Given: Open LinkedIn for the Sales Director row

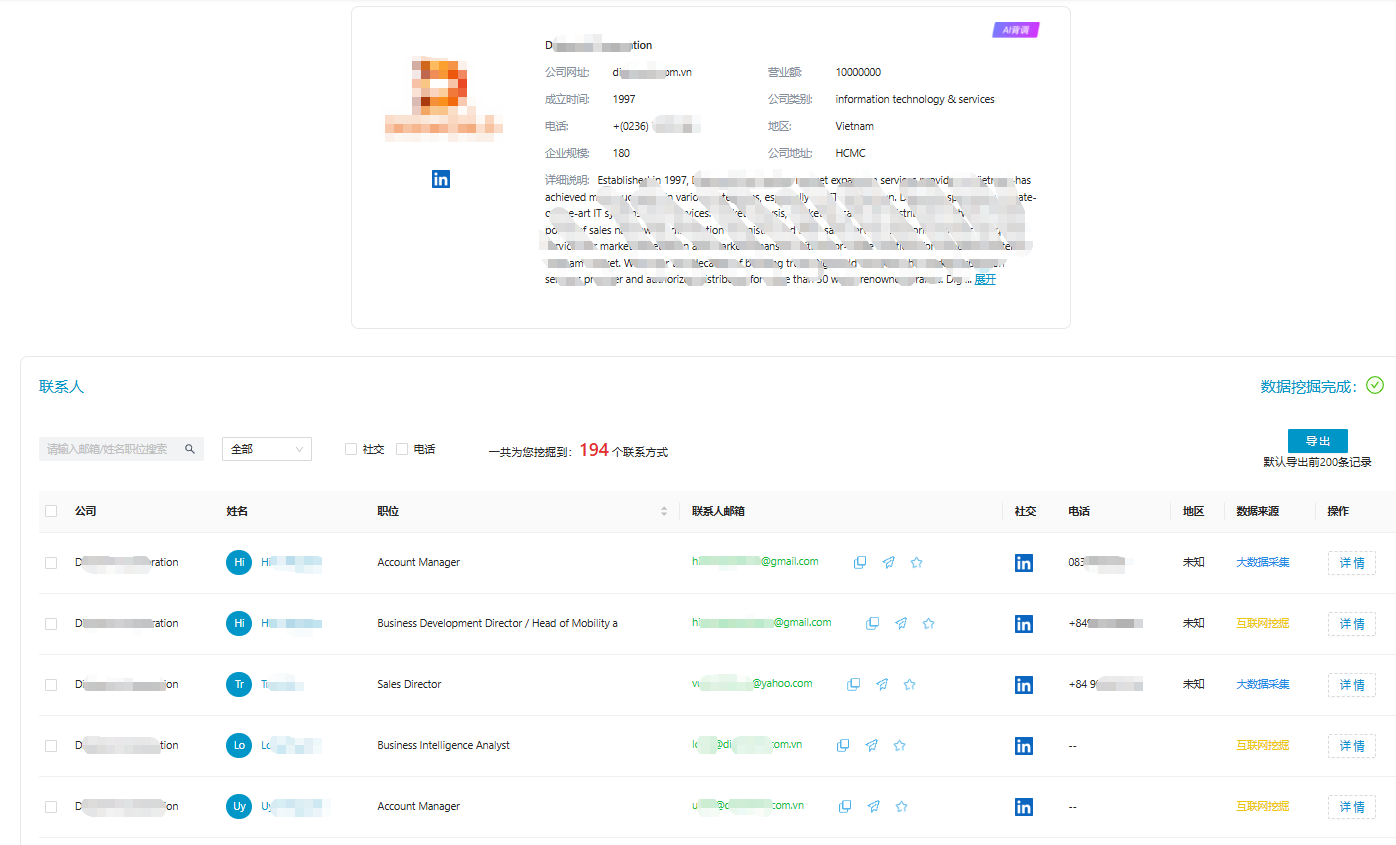Looking at the screenshot, I should tap(1023, 685).
